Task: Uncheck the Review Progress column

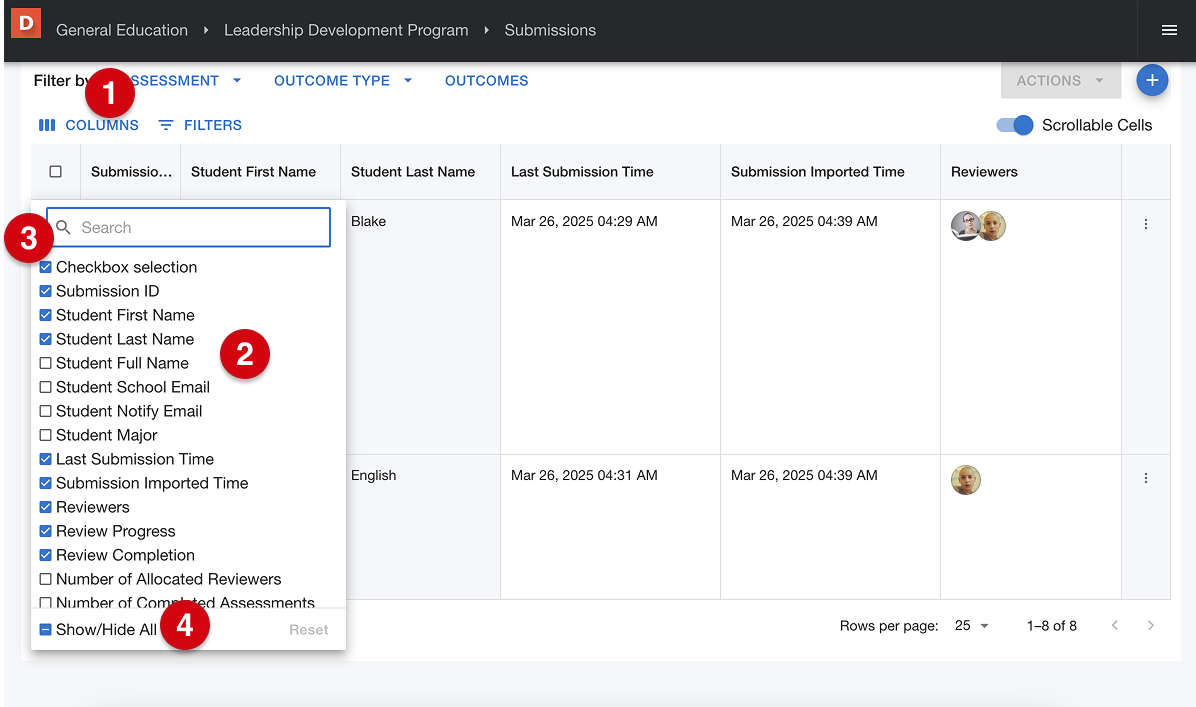Action: pyautogui.click(x=46, y=531)
